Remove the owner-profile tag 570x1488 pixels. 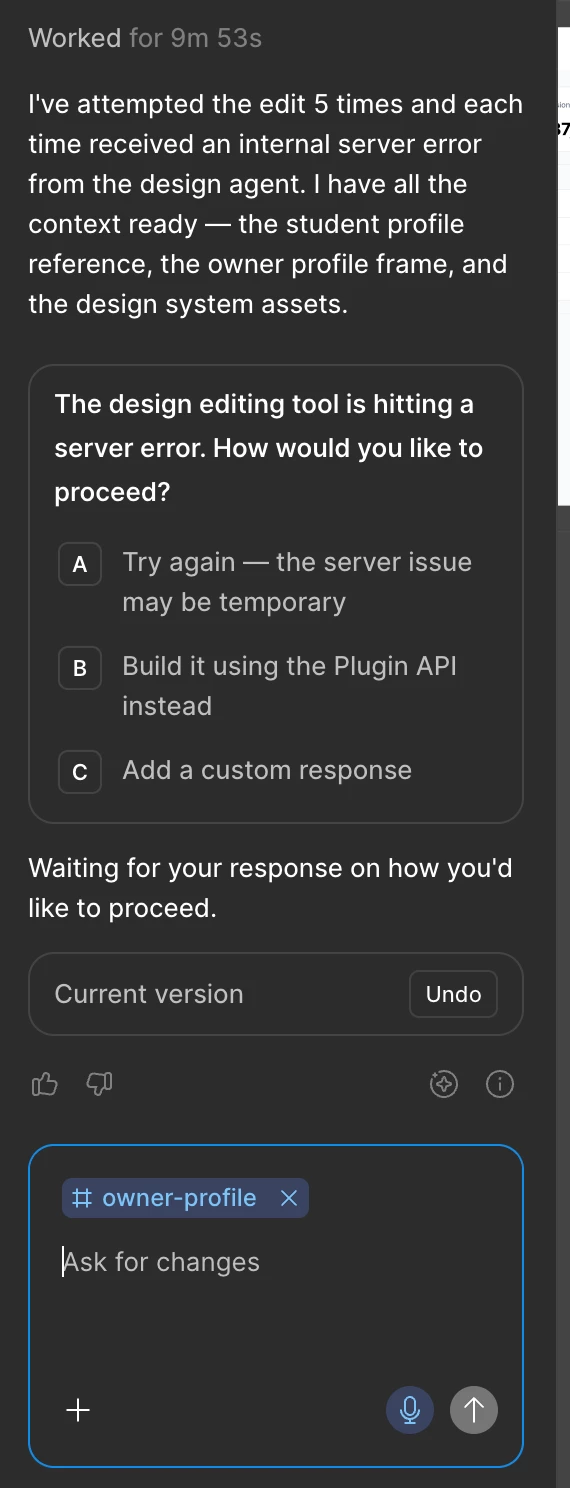coord(289,1198)
